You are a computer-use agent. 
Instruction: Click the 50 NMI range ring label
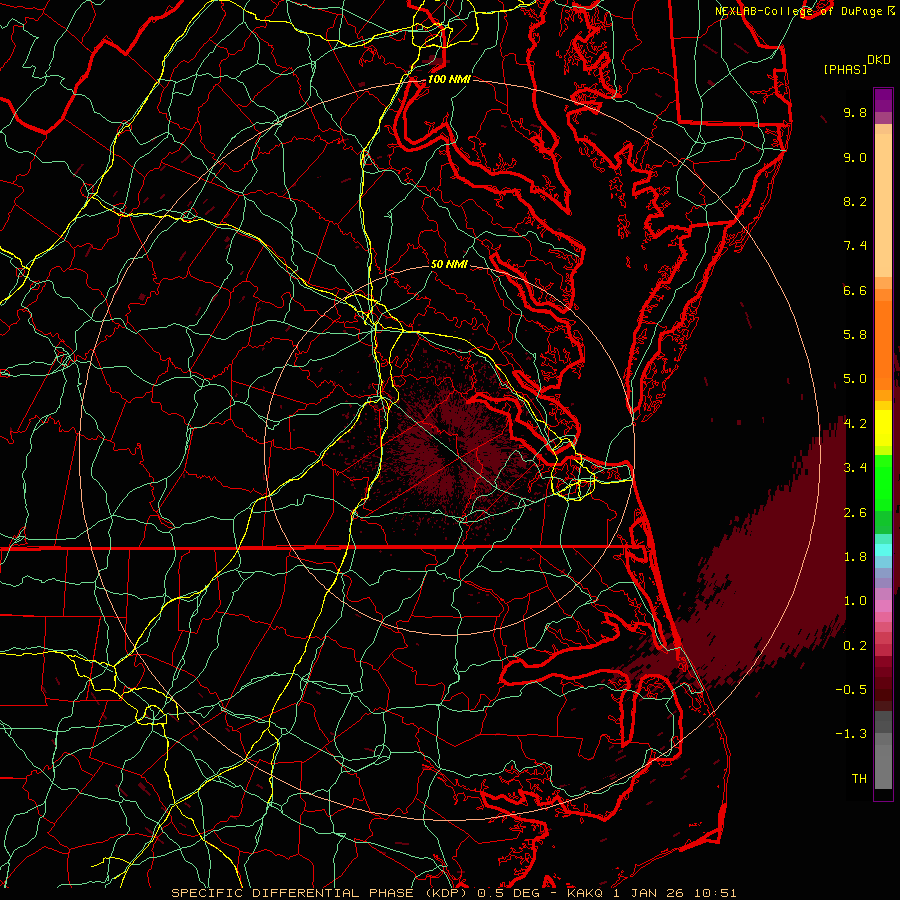click(x=449, y=264)
